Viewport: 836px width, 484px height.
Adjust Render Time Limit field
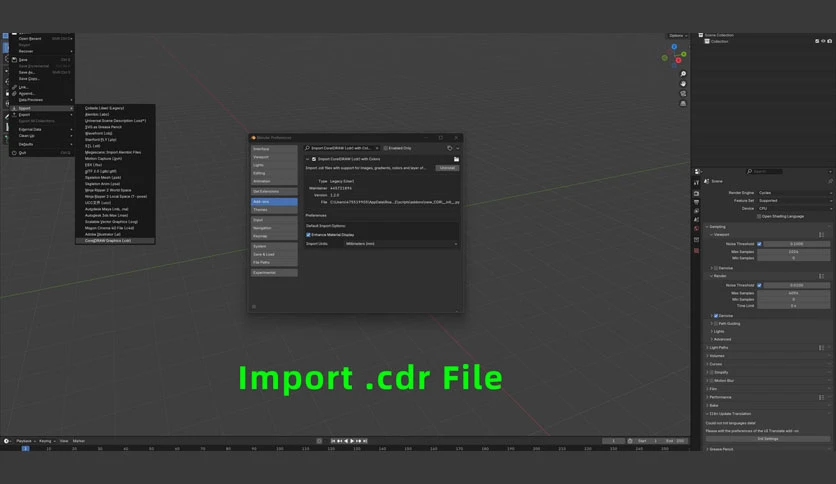click(793, 306)
